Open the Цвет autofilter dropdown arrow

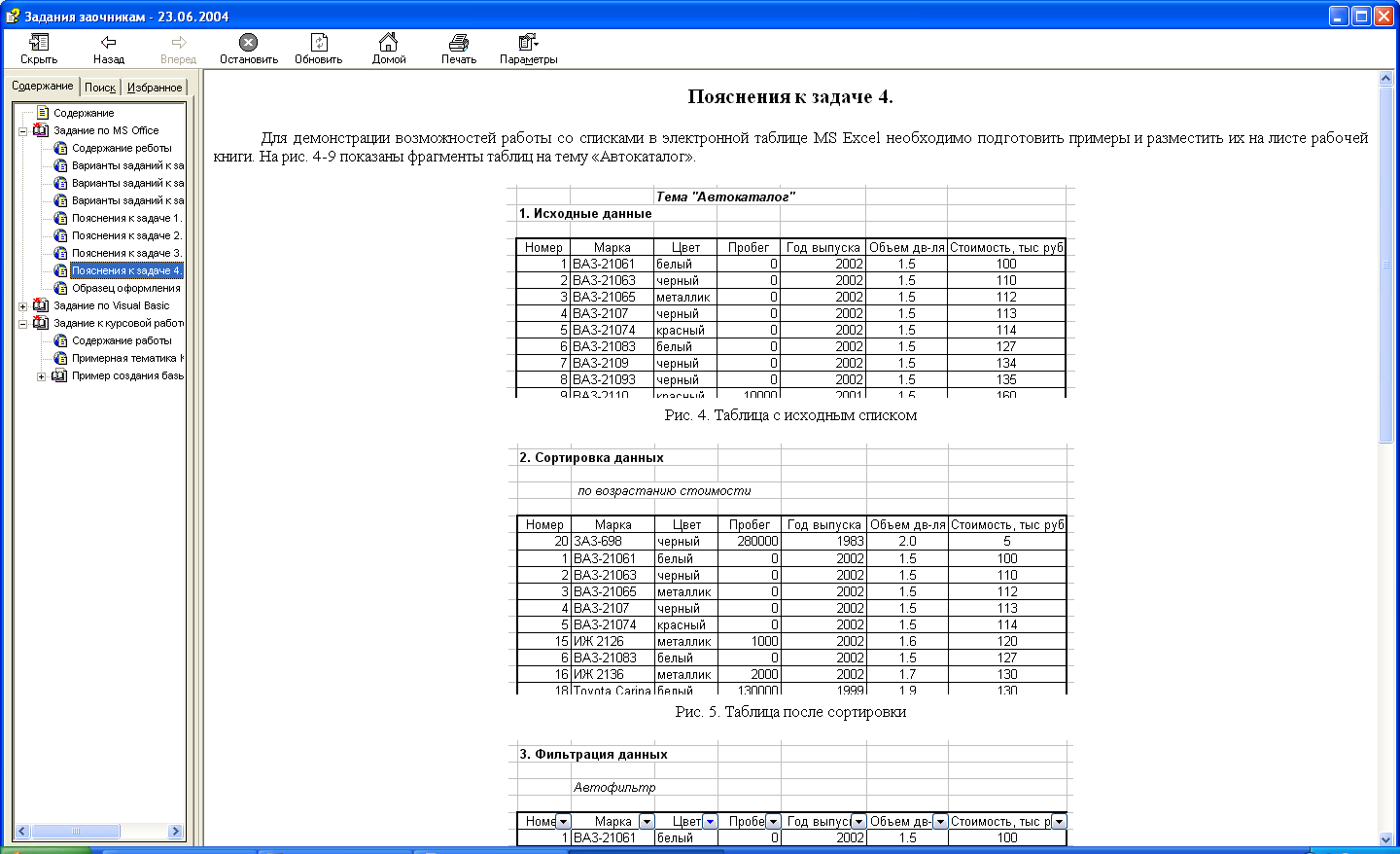point(710,822)
